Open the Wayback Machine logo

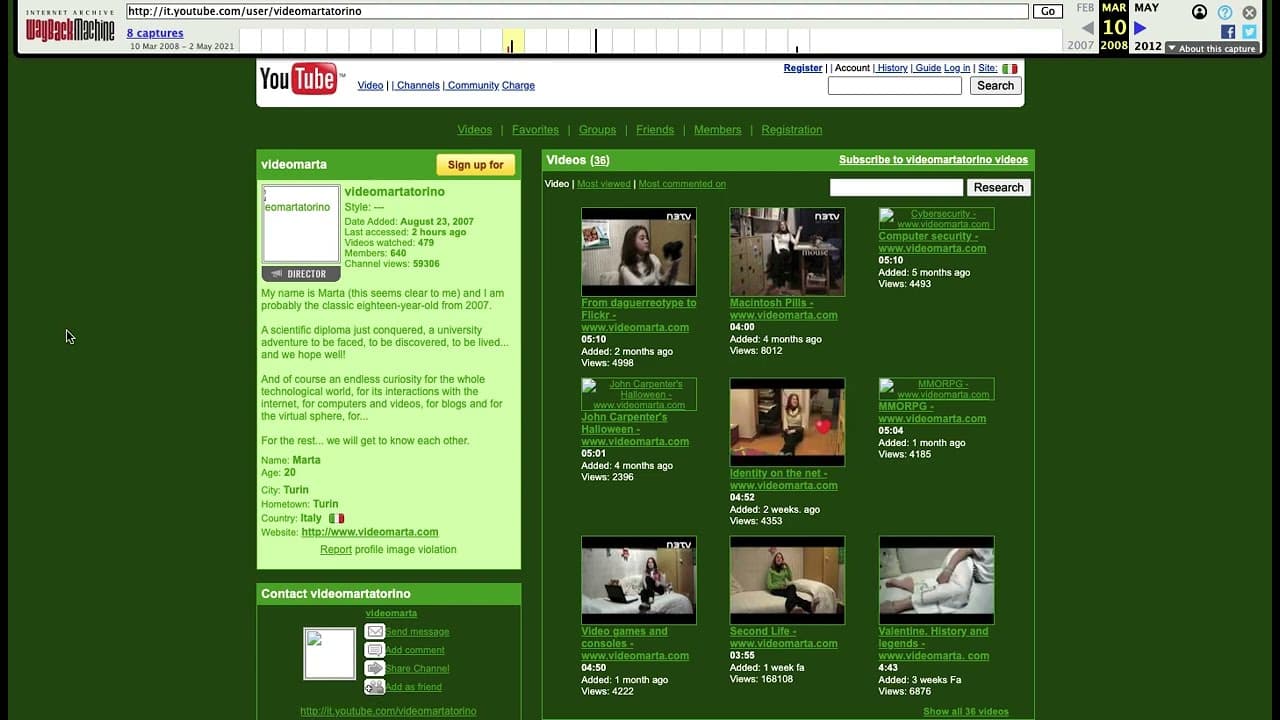70,26
